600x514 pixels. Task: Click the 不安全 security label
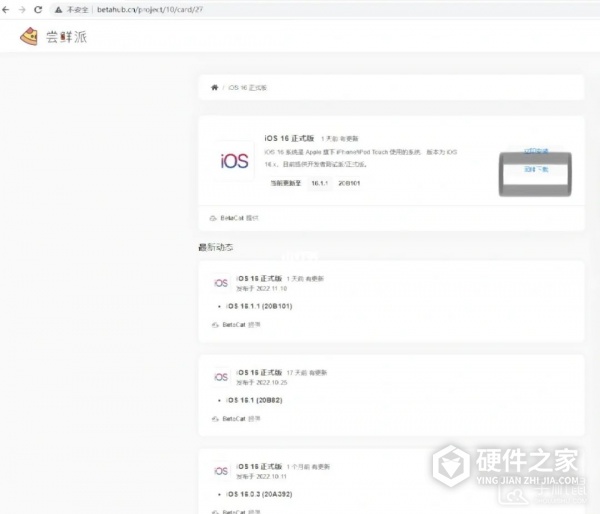tap(77, 10)
